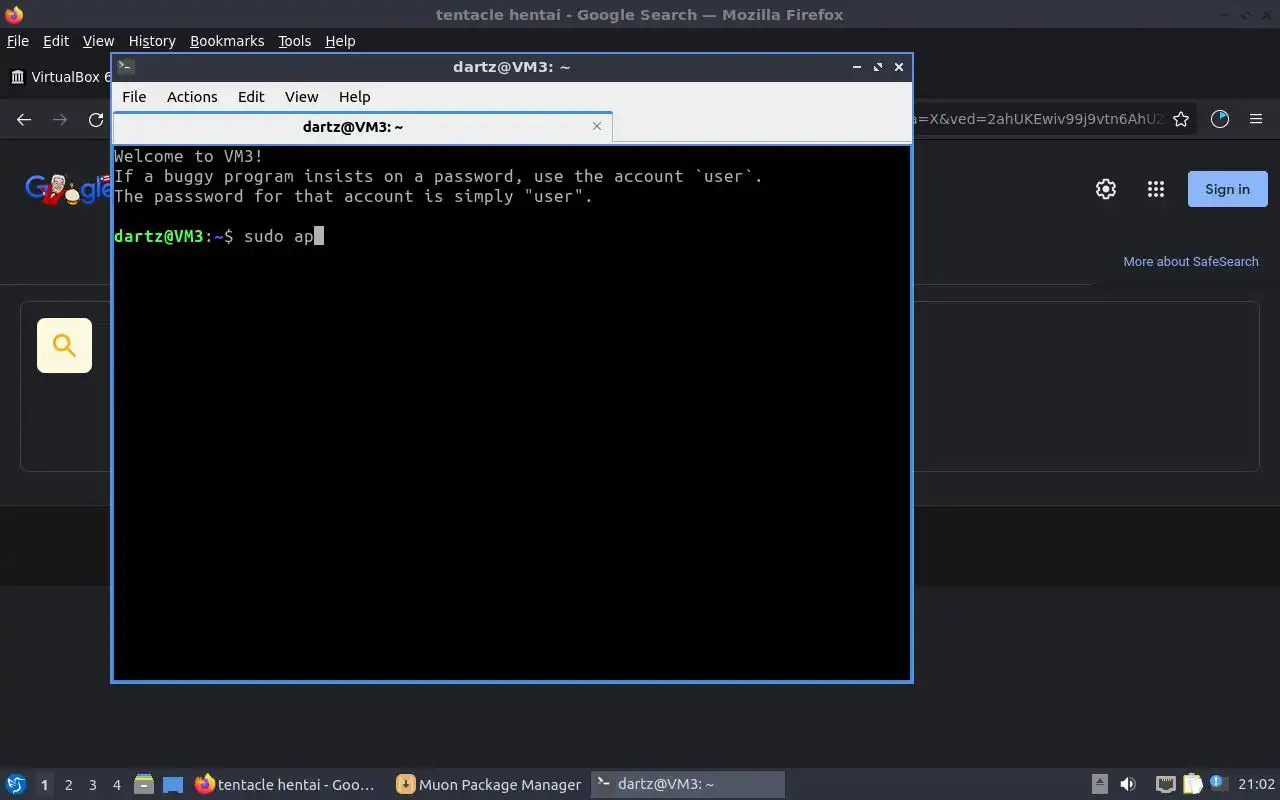
Task: Switch to virtual desktop 2
Action: pos(68,785)
